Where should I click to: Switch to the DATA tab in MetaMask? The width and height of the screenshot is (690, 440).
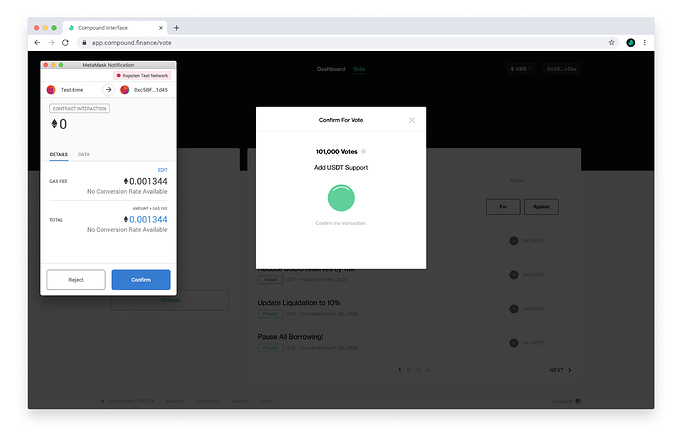(x=84, y=154)
